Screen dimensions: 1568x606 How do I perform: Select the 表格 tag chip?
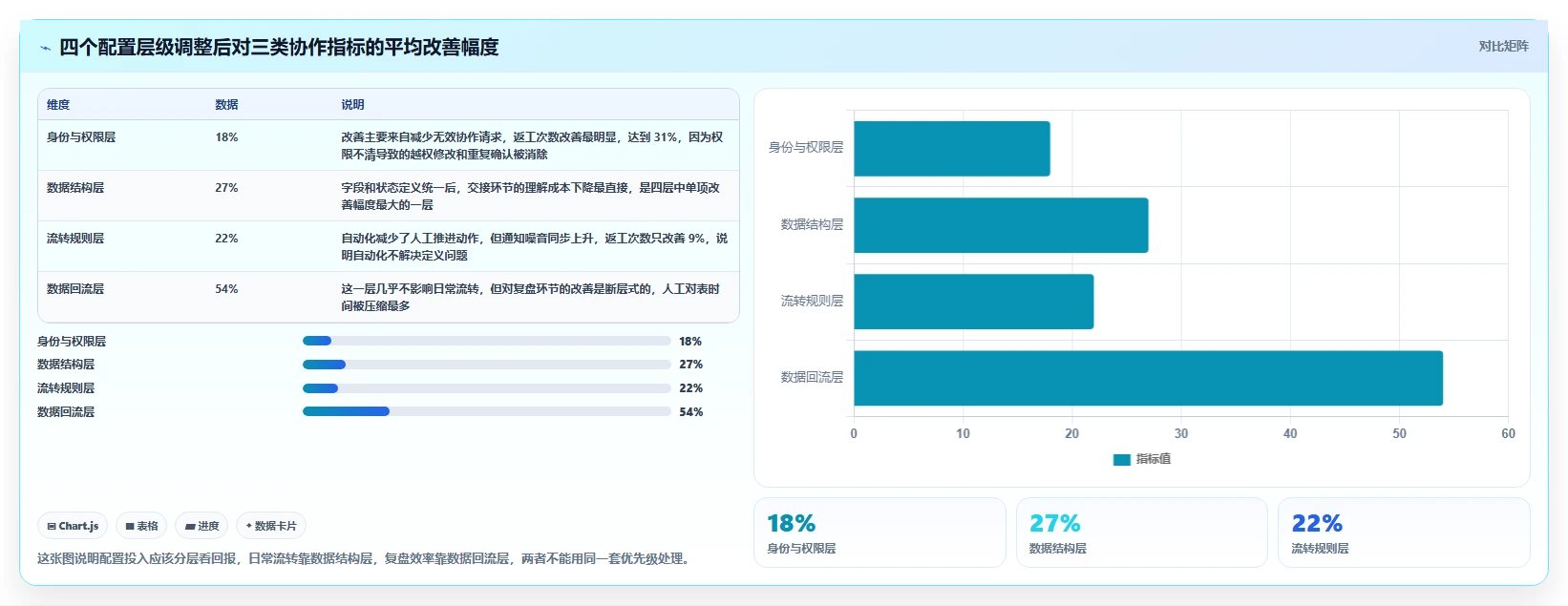(x=141, y=526)
